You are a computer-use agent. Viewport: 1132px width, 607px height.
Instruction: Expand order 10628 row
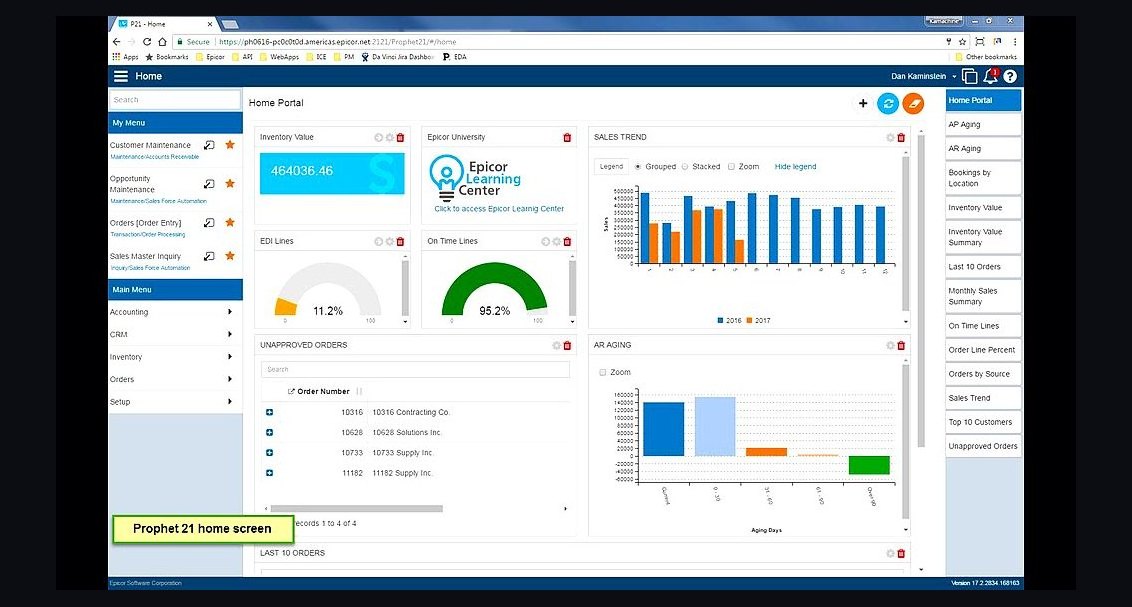269,432
